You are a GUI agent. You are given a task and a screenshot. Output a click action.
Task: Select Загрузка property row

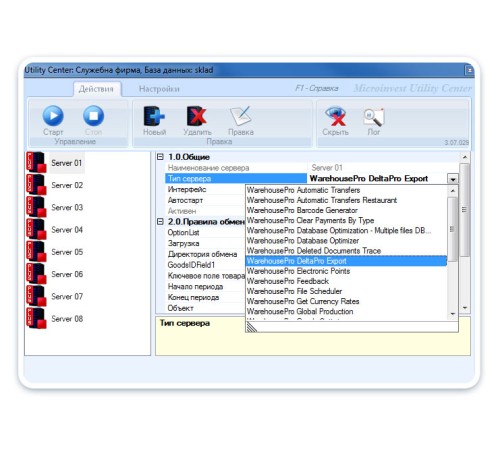tap(205, 243)
